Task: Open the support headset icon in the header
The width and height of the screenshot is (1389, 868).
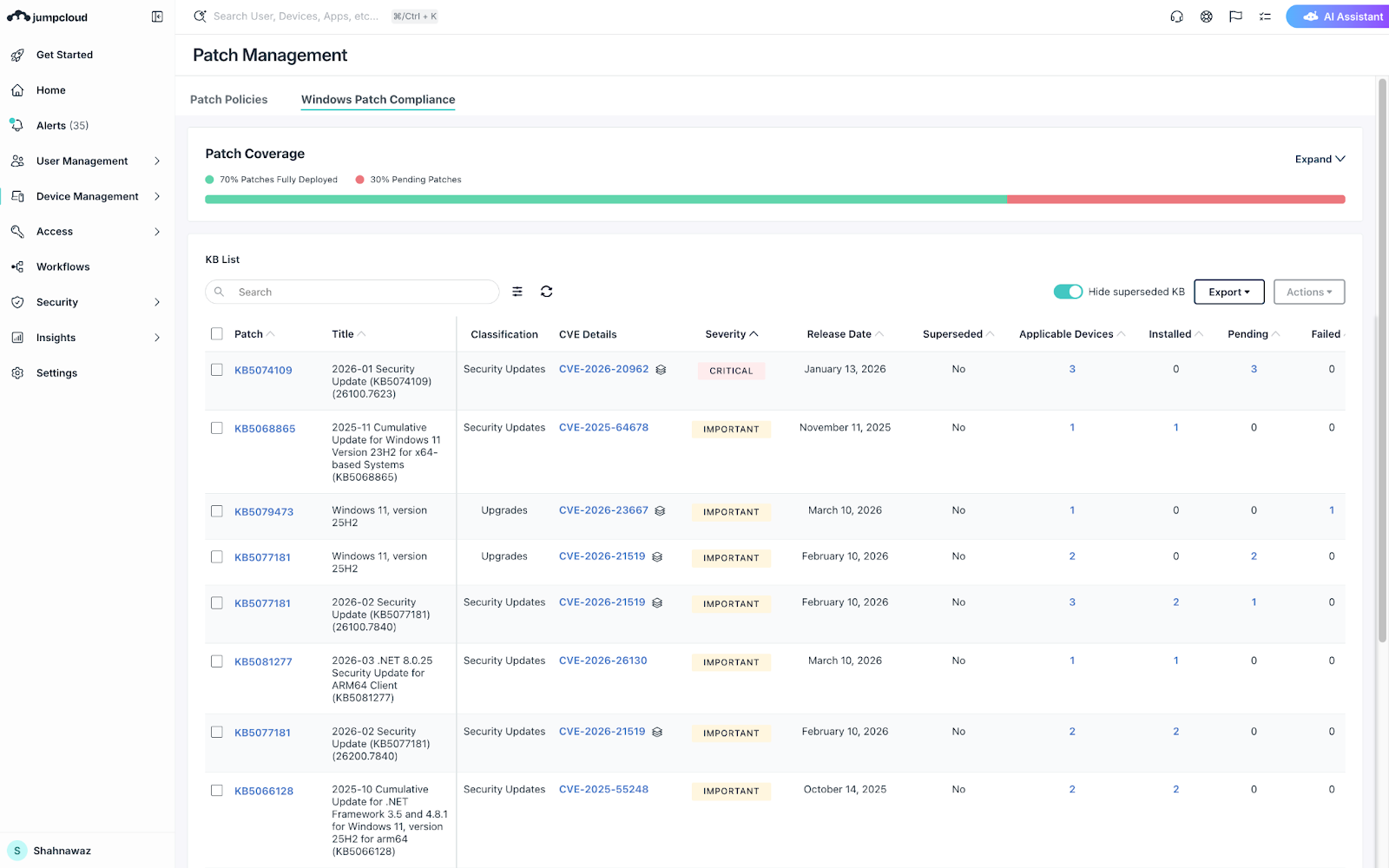Action: click(1176, 16)
